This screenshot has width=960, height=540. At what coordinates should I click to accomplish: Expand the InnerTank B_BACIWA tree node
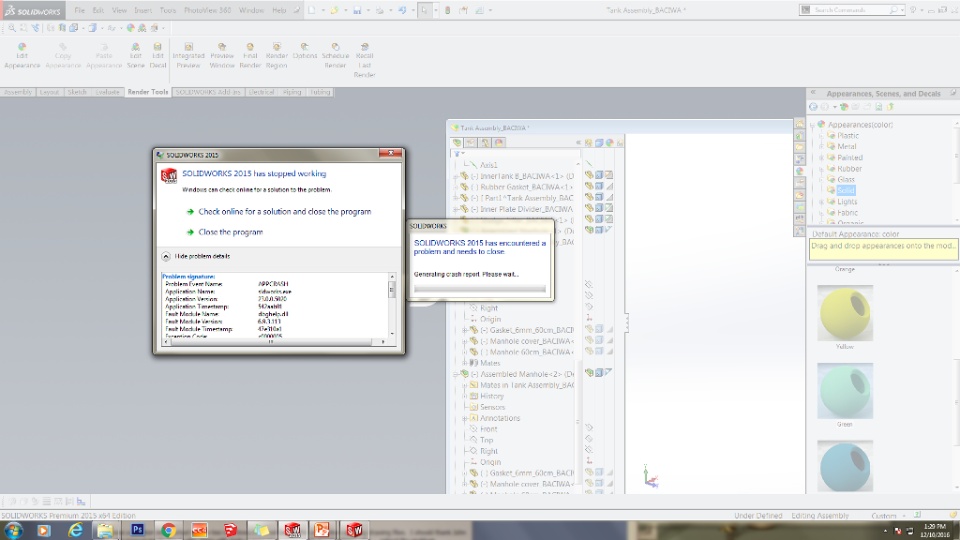[456, 176]
